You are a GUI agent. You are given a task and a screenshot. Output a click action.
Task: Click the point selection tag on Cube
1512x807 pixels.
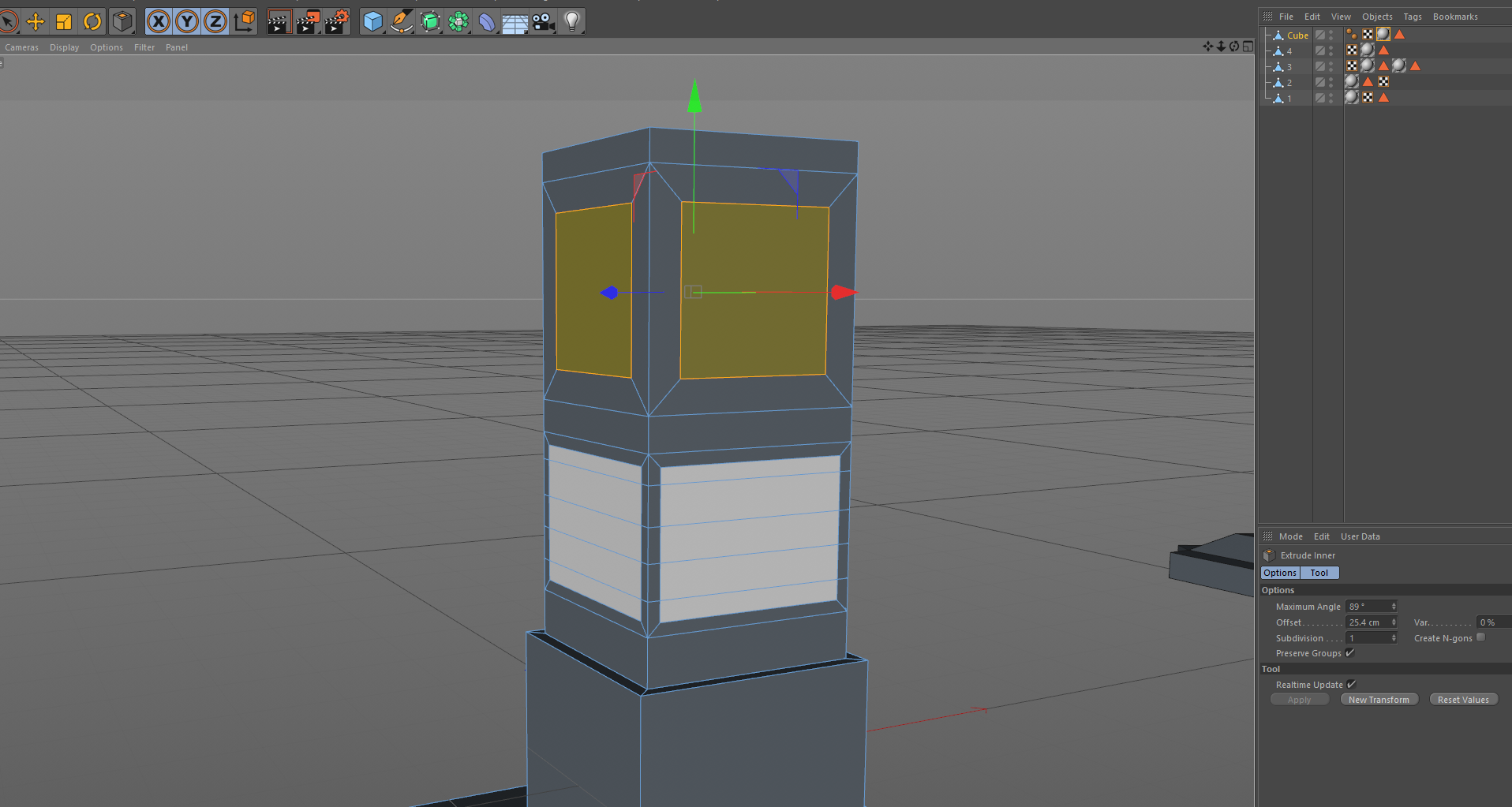[x=1352, y=34]
